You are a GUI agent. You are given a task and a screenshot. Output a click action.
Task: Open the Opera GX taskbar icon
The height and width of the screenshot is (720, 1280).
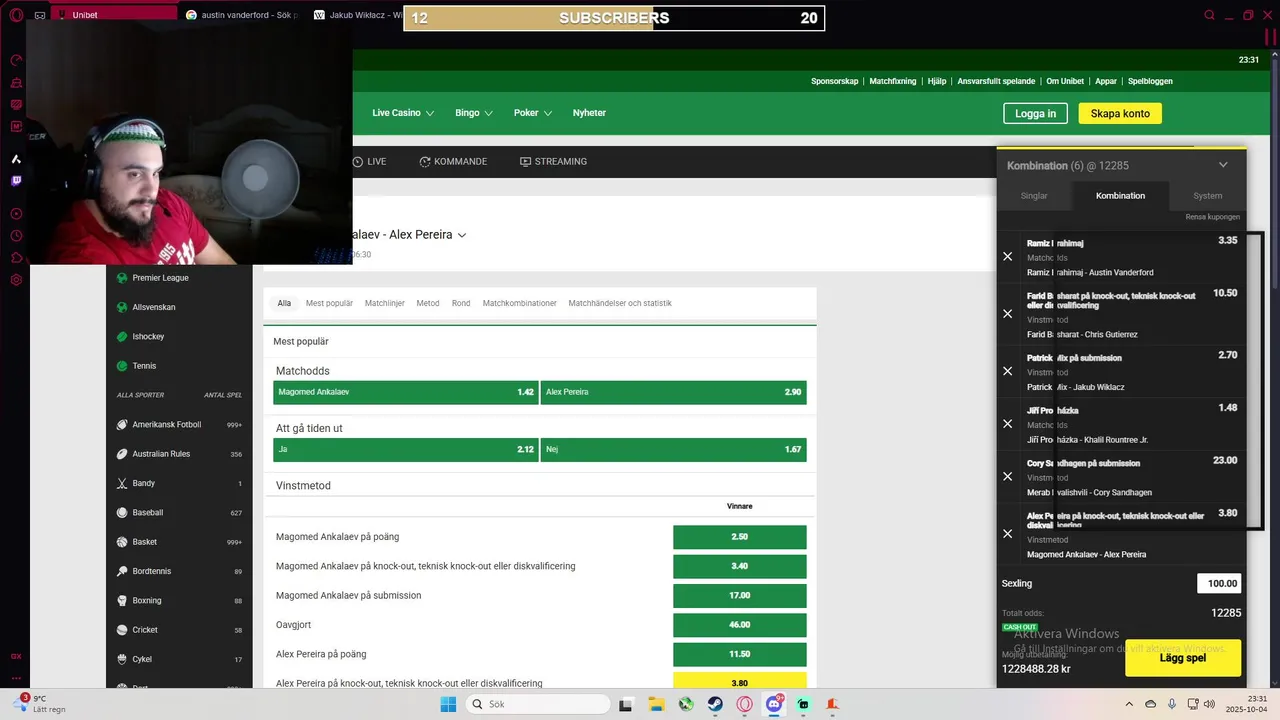coord(744,704)
